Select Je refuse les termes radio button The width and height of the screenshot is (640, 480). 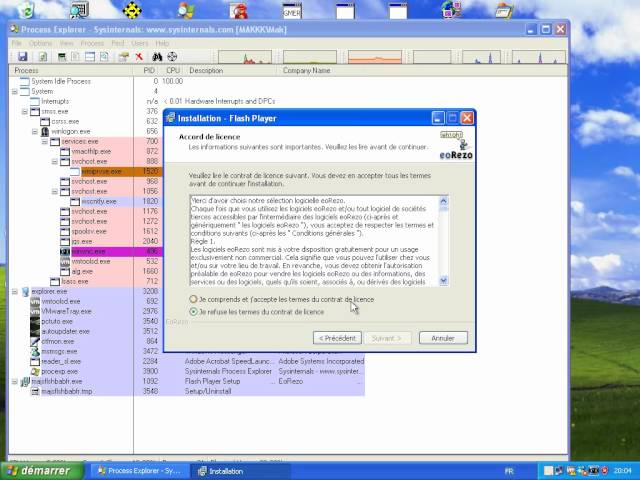click(x=193, y=312)
